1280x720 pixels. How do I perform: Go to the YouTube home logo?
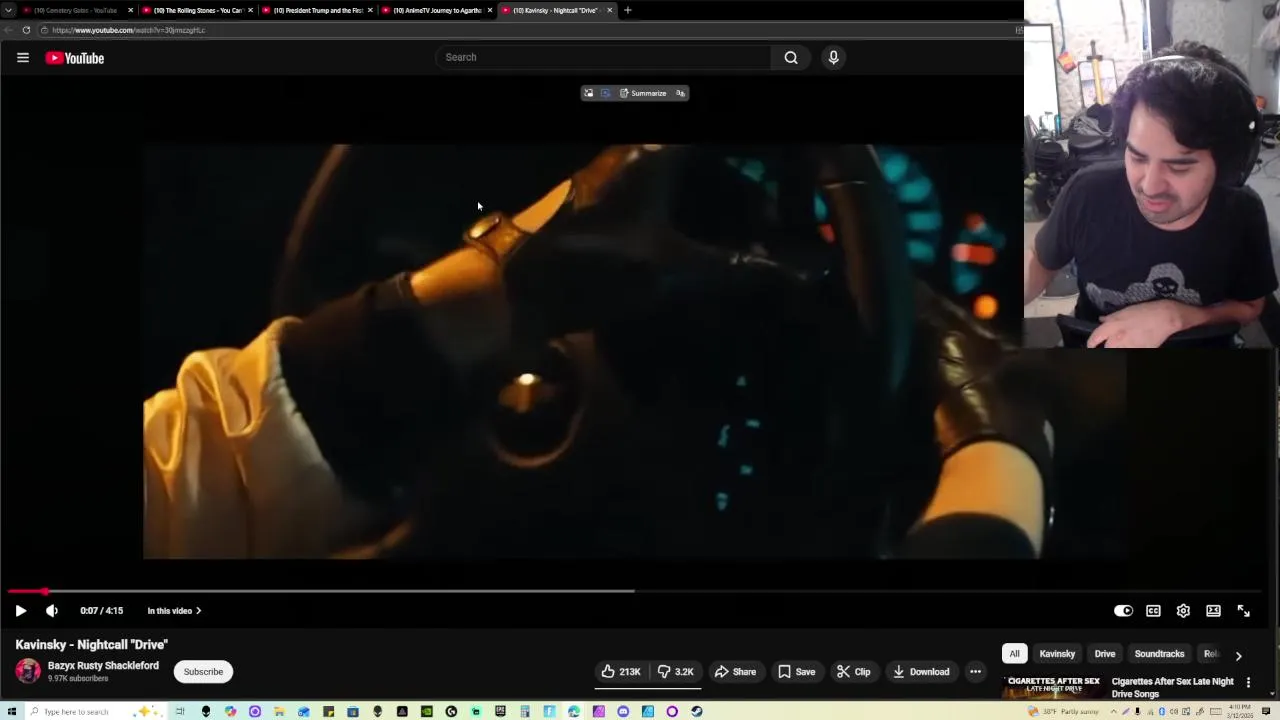[74, 58]
